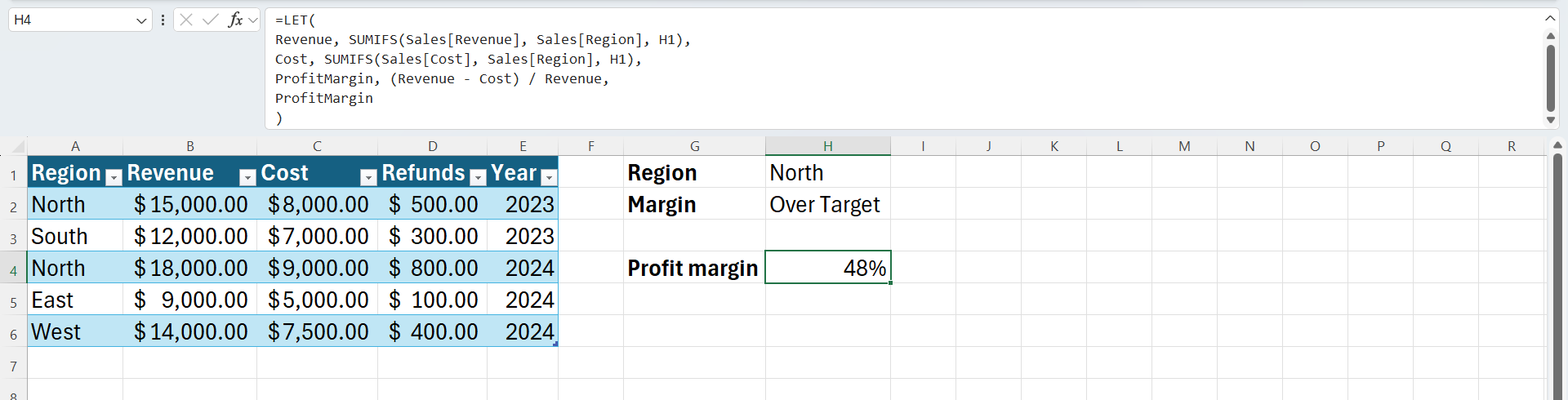Screen dimensions: 1568x400
Task: Select column D header
Action: tap(432, 146)
